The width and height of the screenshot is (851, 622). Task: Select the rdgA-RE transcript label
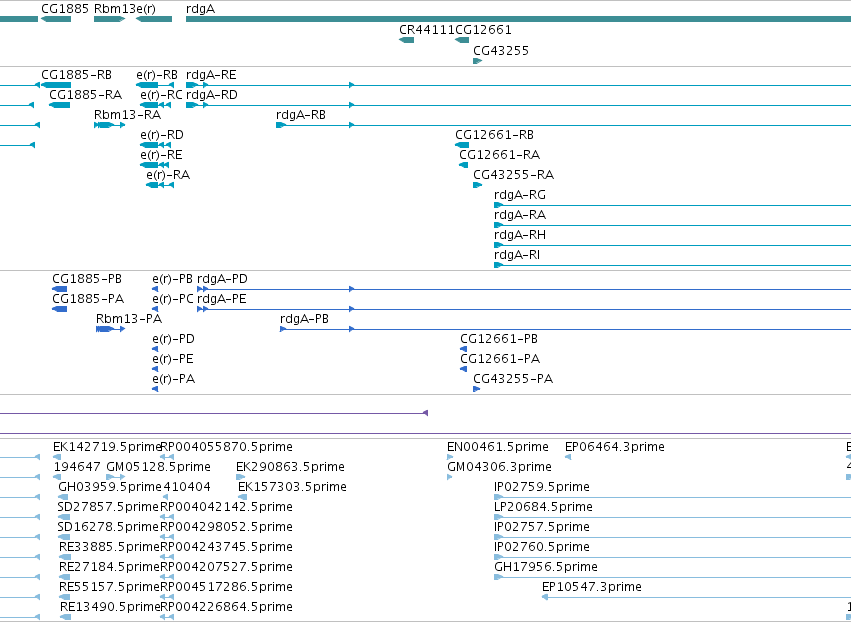pyautogui.click(x=211, y=75)
